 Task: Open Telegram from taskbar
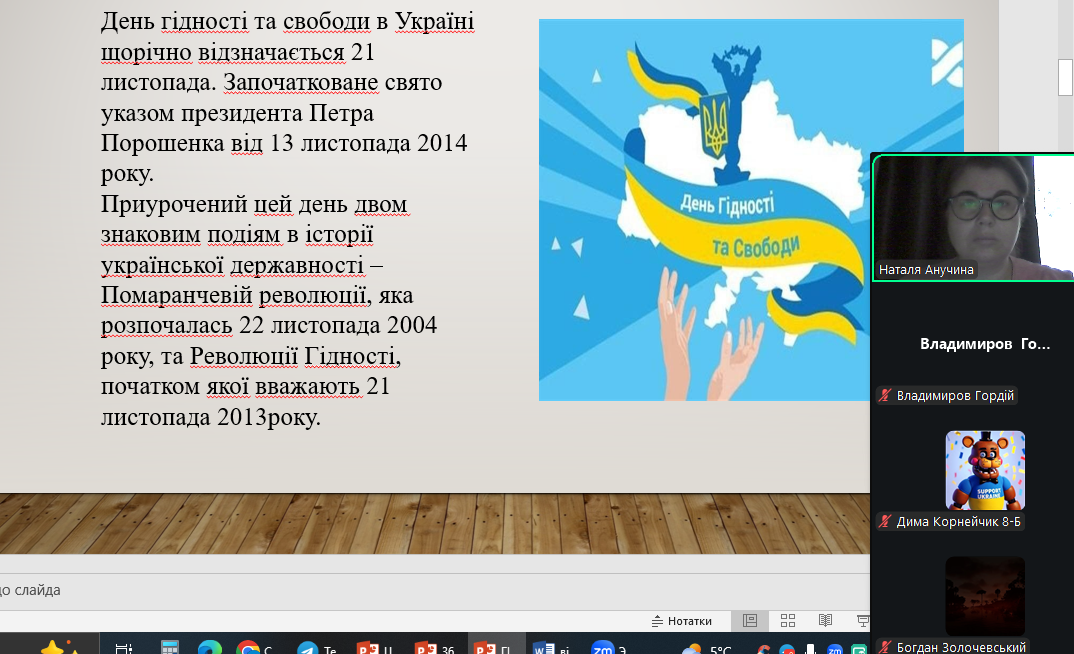coord(308,647)
